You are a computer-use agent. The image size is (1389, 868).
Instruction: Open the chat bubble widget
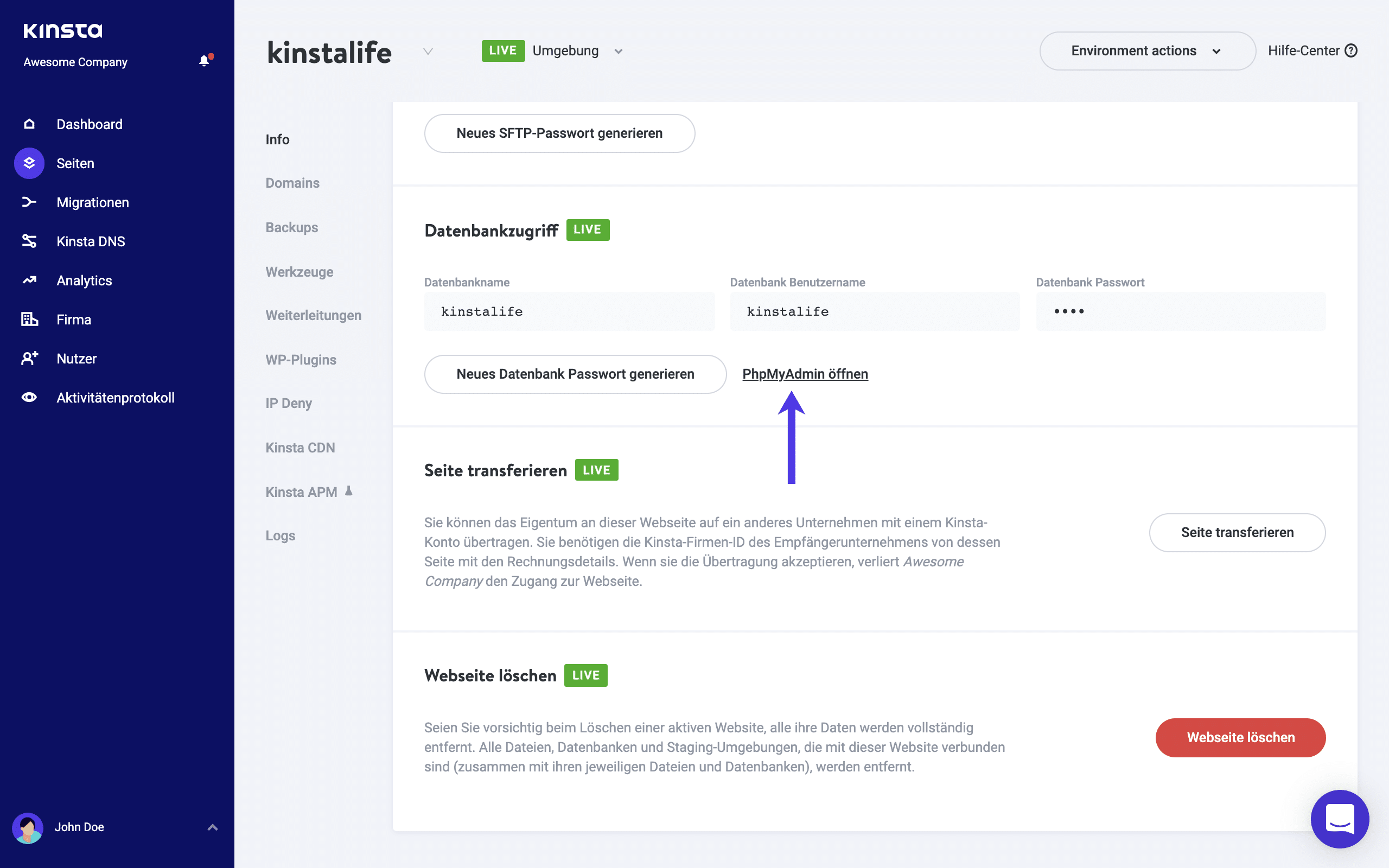(x=1340, y=819)
